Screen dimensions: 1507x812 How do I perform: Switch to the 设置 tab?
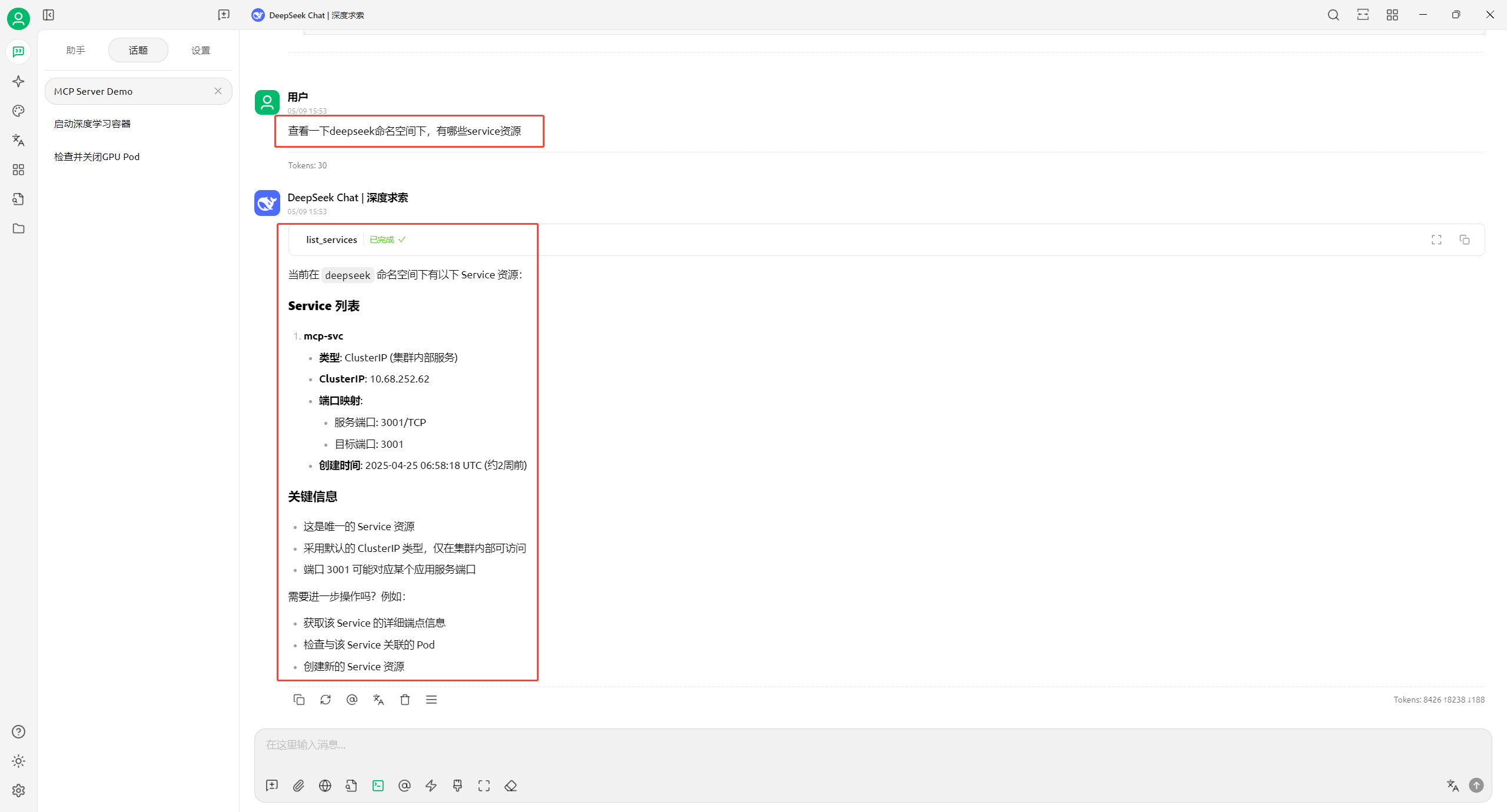coord(201,50)
